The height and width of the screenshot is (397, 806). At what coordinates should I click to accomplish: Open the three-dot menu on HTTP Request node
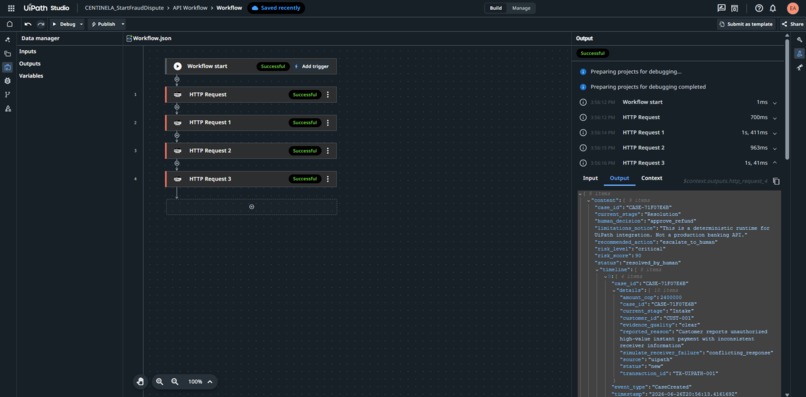tap(328, 95)
